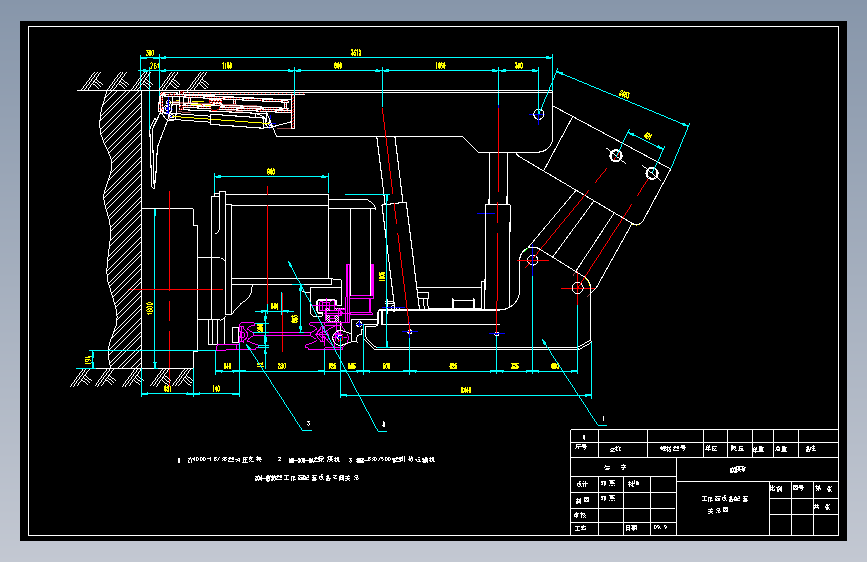Select callout number 1 leader label
The image size is (867, 562).
pos(603,419)
